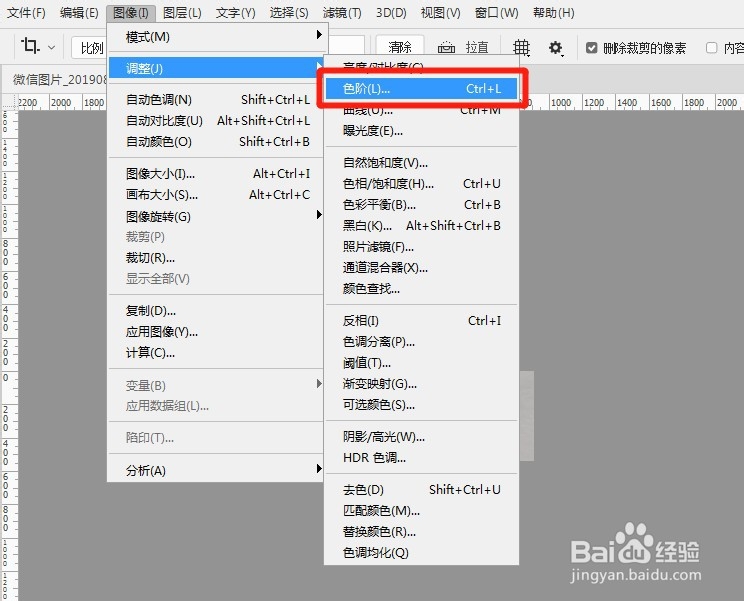Select 黑白(K)... command
The width and height of the screenshot is (744, 601).
pyautogui.click(x=421, y=225)
